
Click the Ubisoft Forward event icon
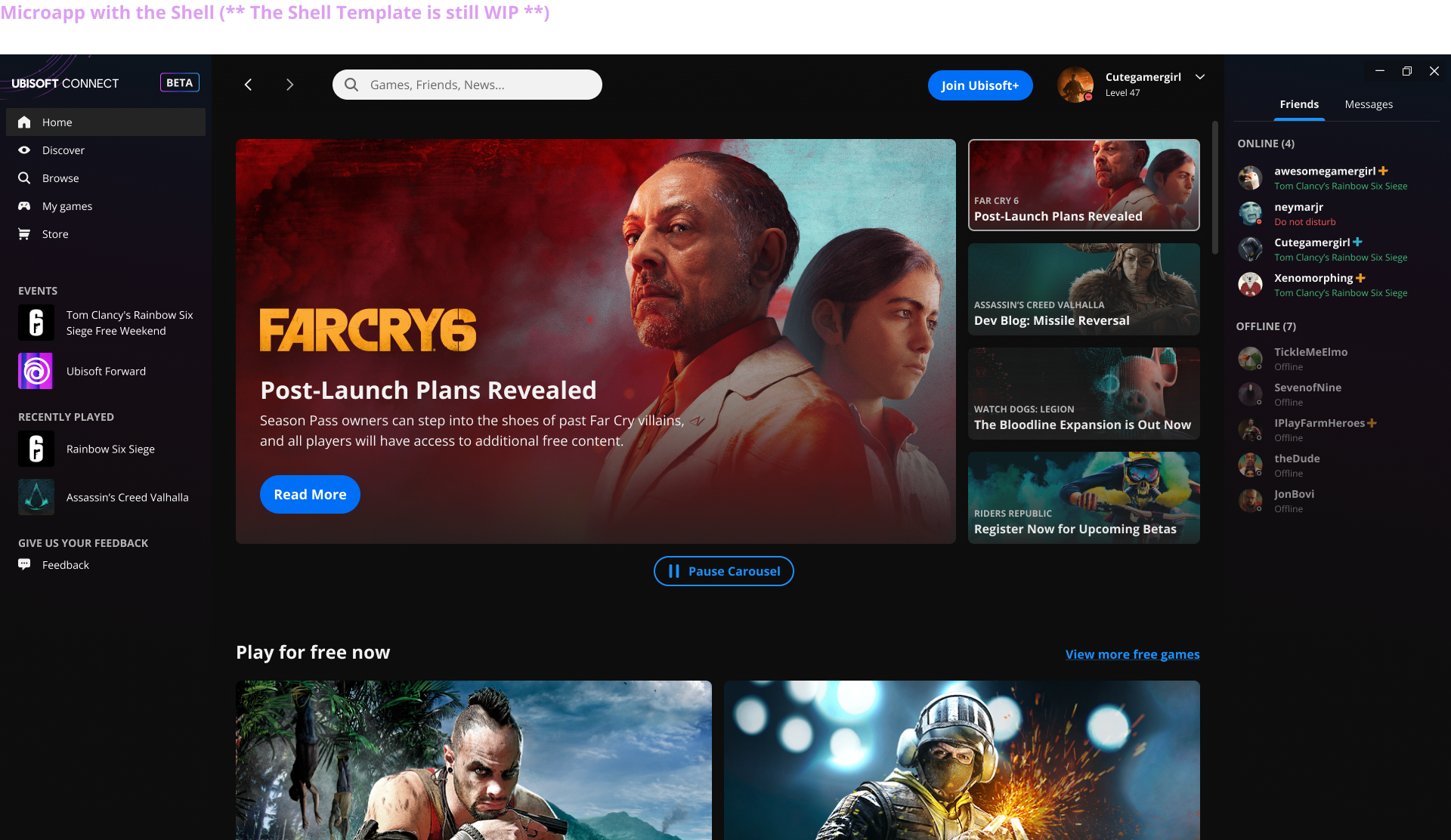click(35, 370)
